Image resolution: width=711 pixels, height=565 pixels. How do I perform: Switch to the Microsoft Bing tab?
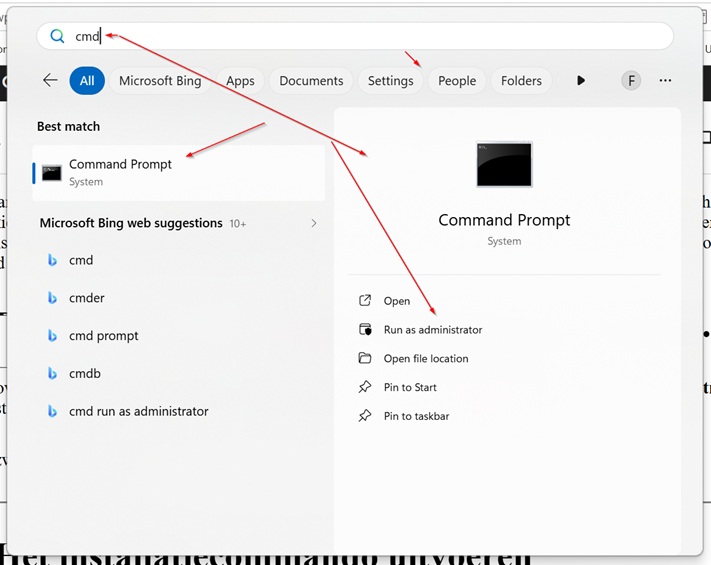click(x=160, y=81)
